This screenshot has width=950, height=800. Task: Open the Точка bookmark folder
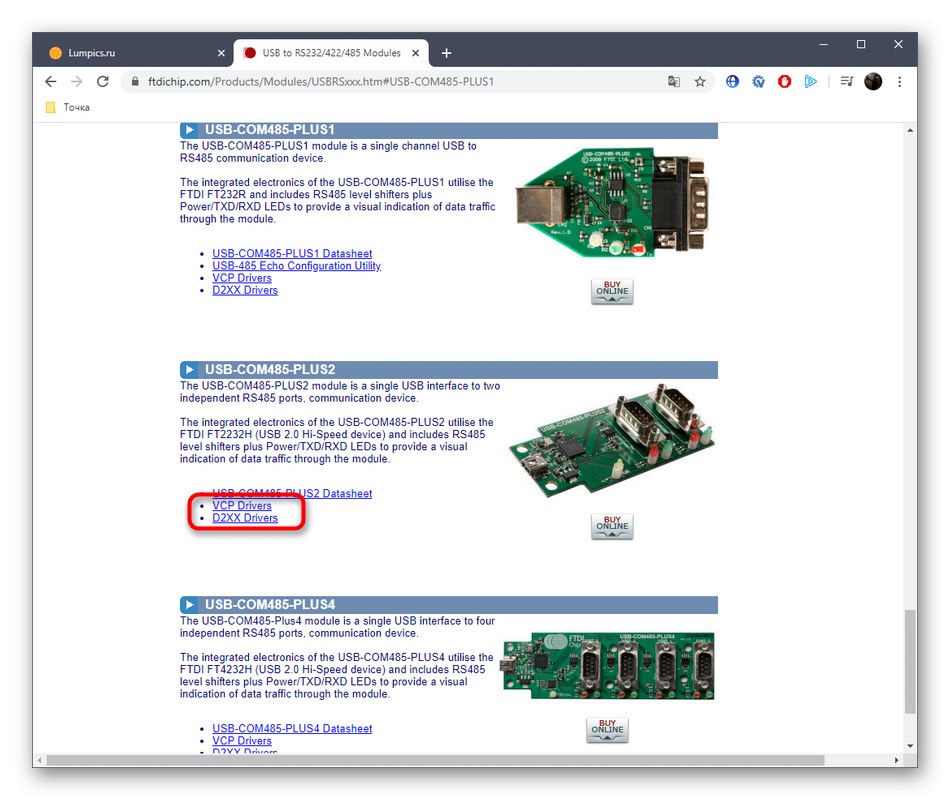point(68,107)
